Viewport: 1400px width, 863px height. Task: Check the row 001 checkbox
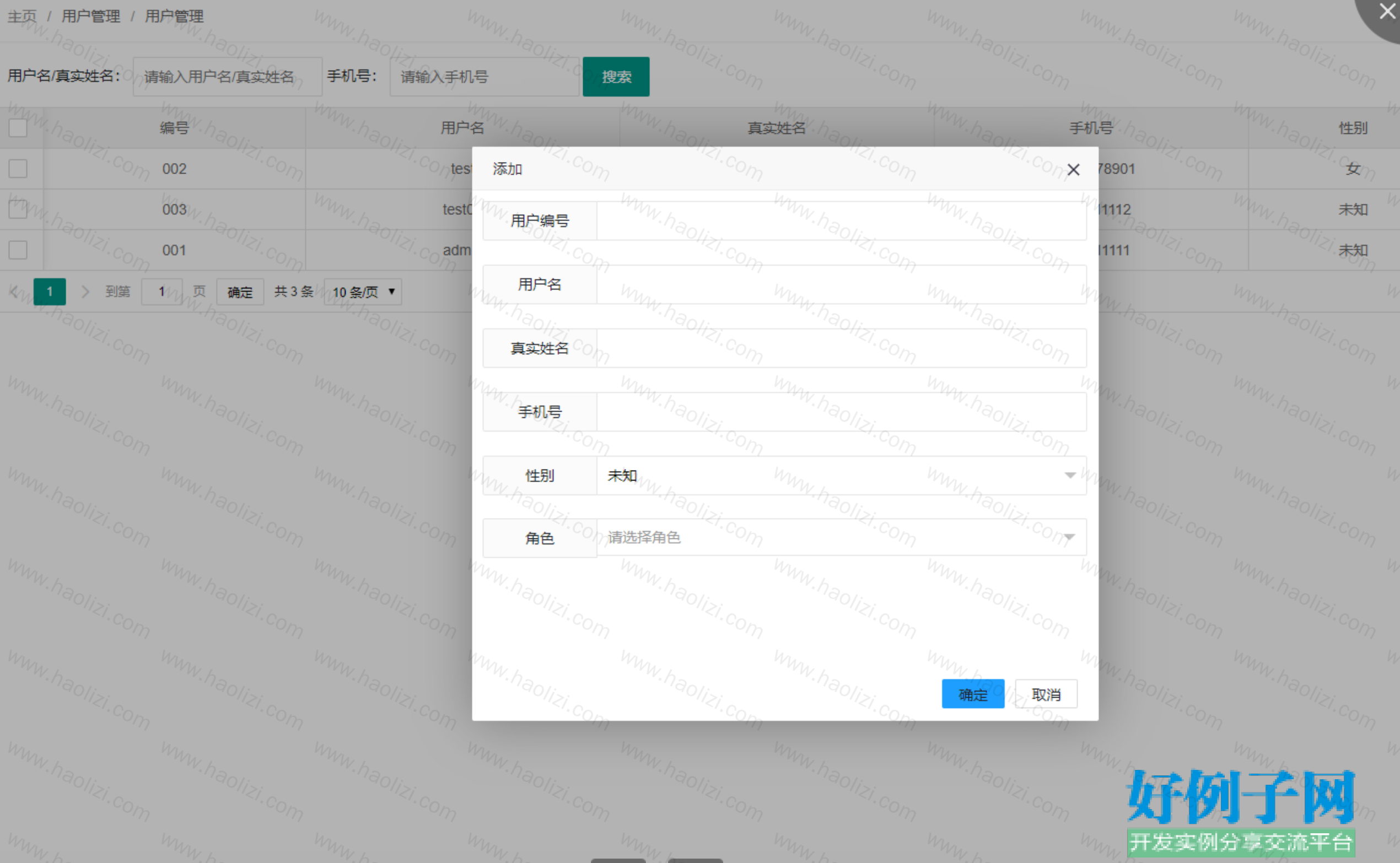(18, 250)
